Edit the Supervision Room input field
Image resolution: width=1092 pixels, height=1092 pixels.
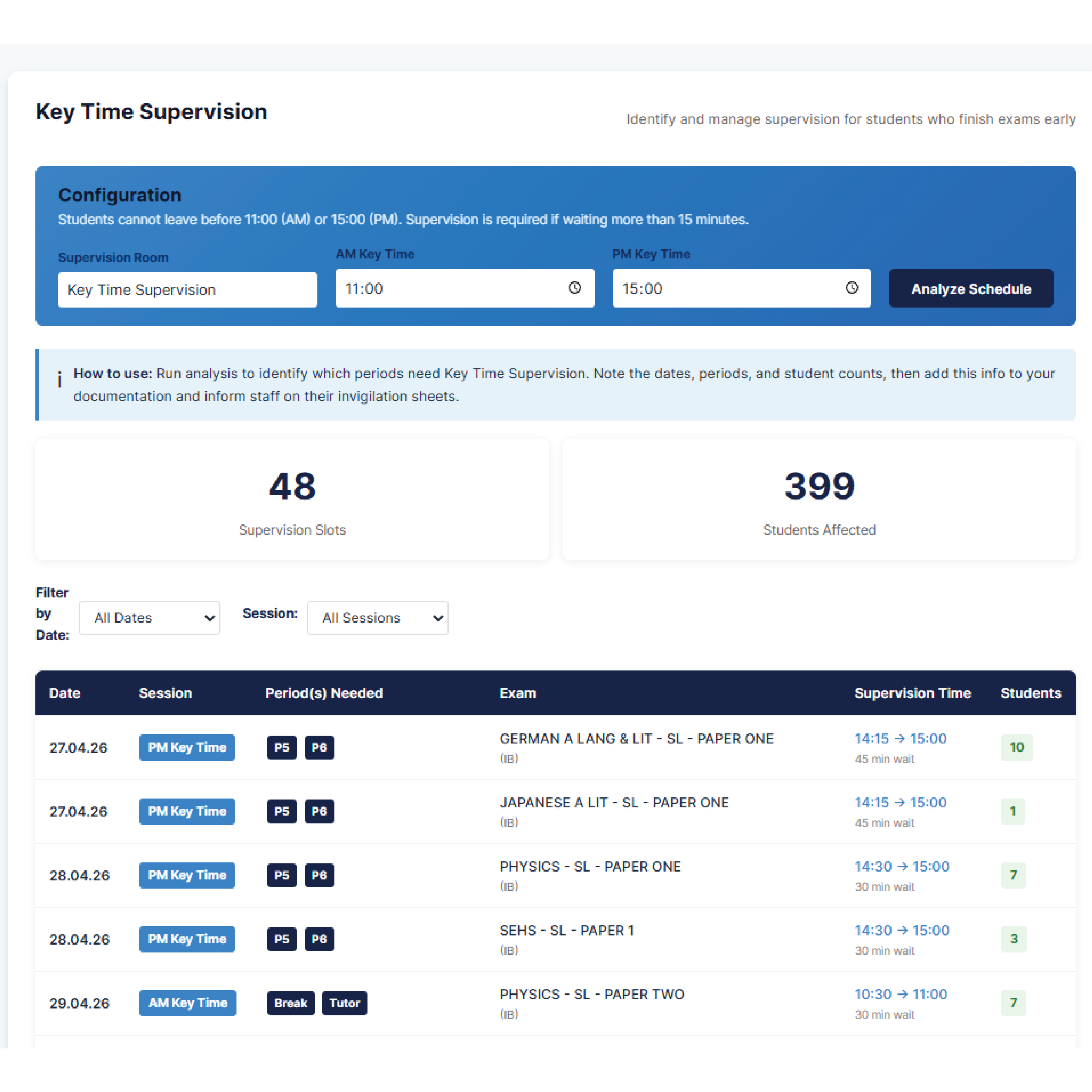(188, 290)
